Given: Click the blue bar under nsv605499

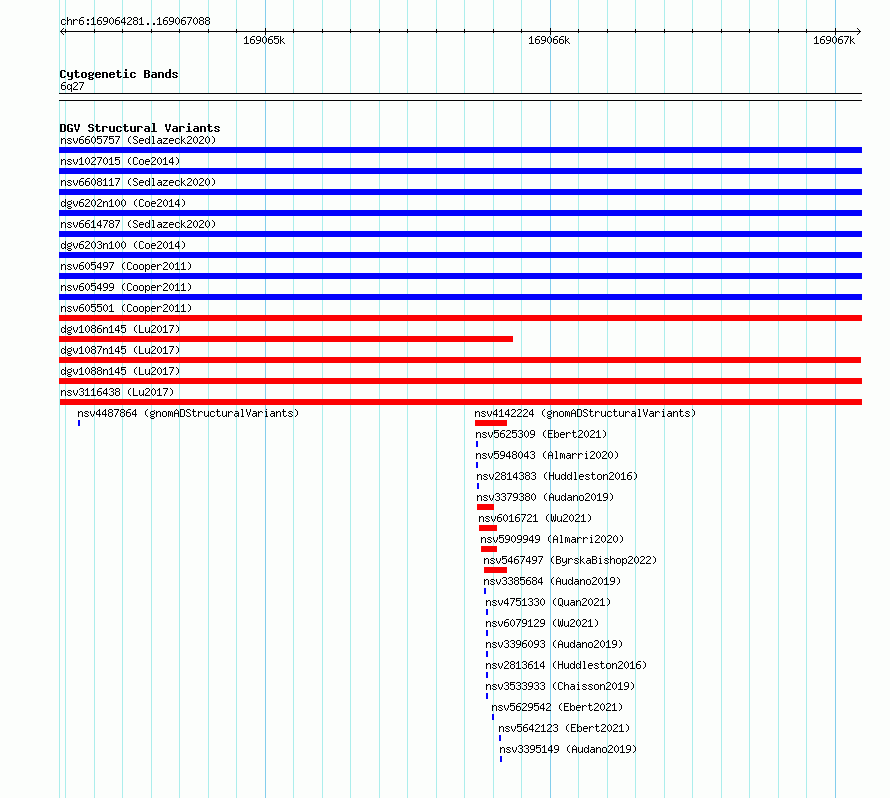Looking at the screenshot, I should pyautogui.click(x=460, y=297).
